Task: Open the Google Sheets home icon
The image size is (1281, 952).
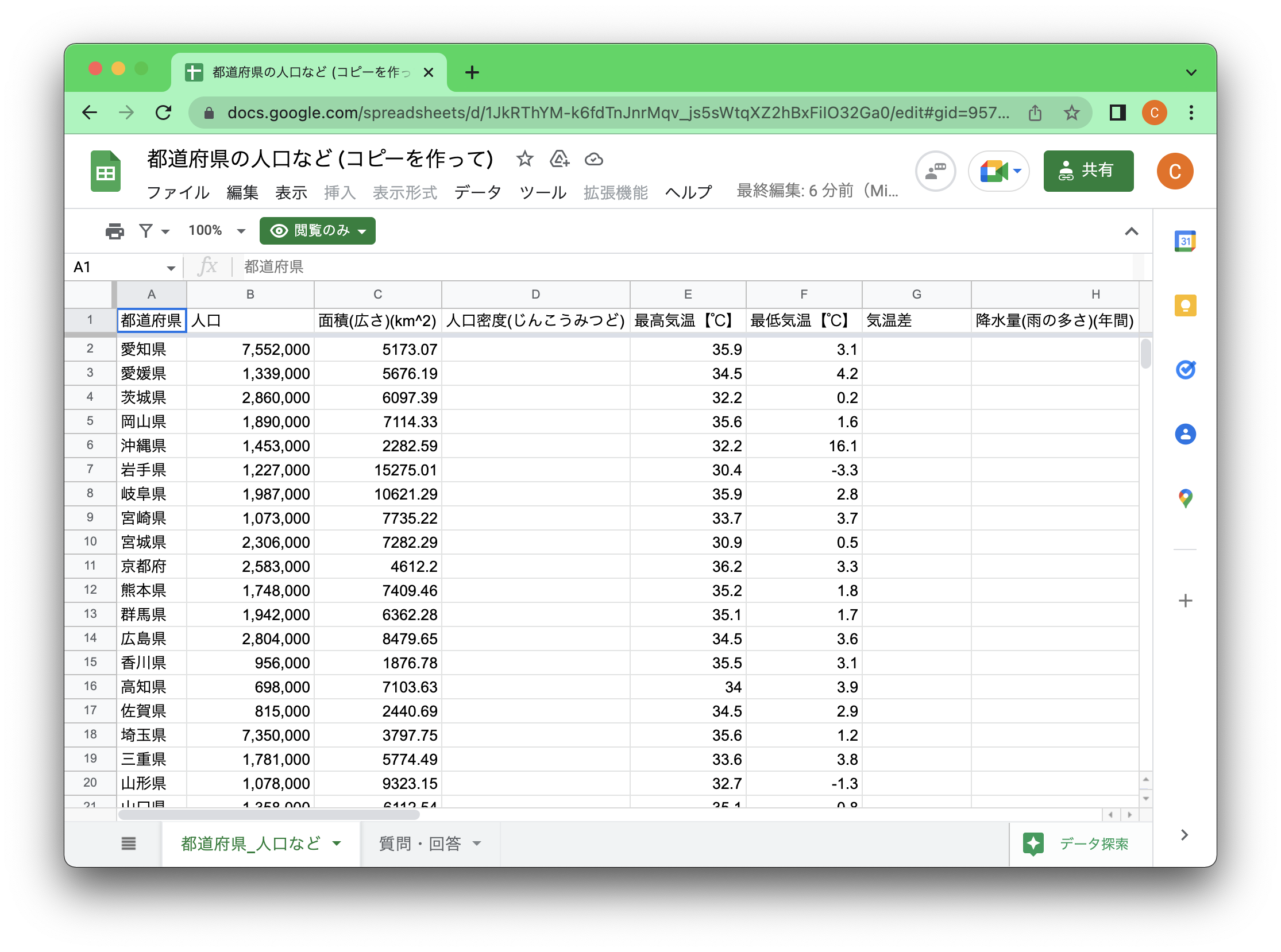Action: (106, 171)
